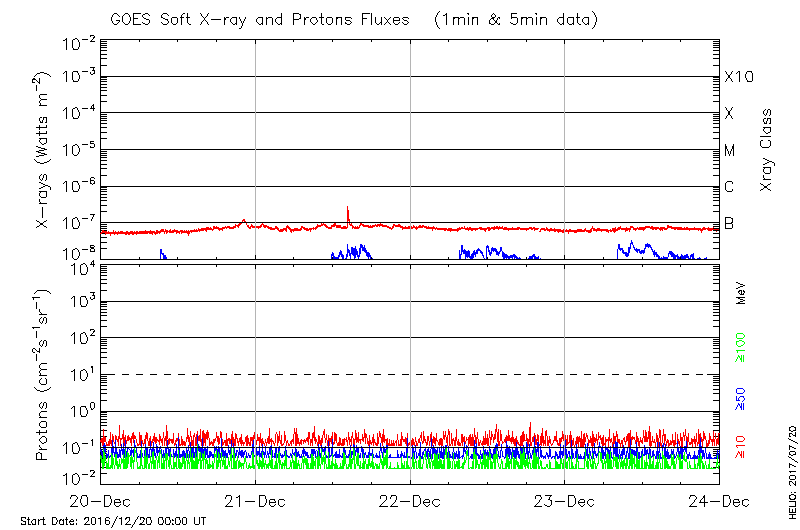Image resolution: width=800 pixels, height=530 pixels.
Task: Click the red ≥10 MeV legend label
Action: pos(740,446)
